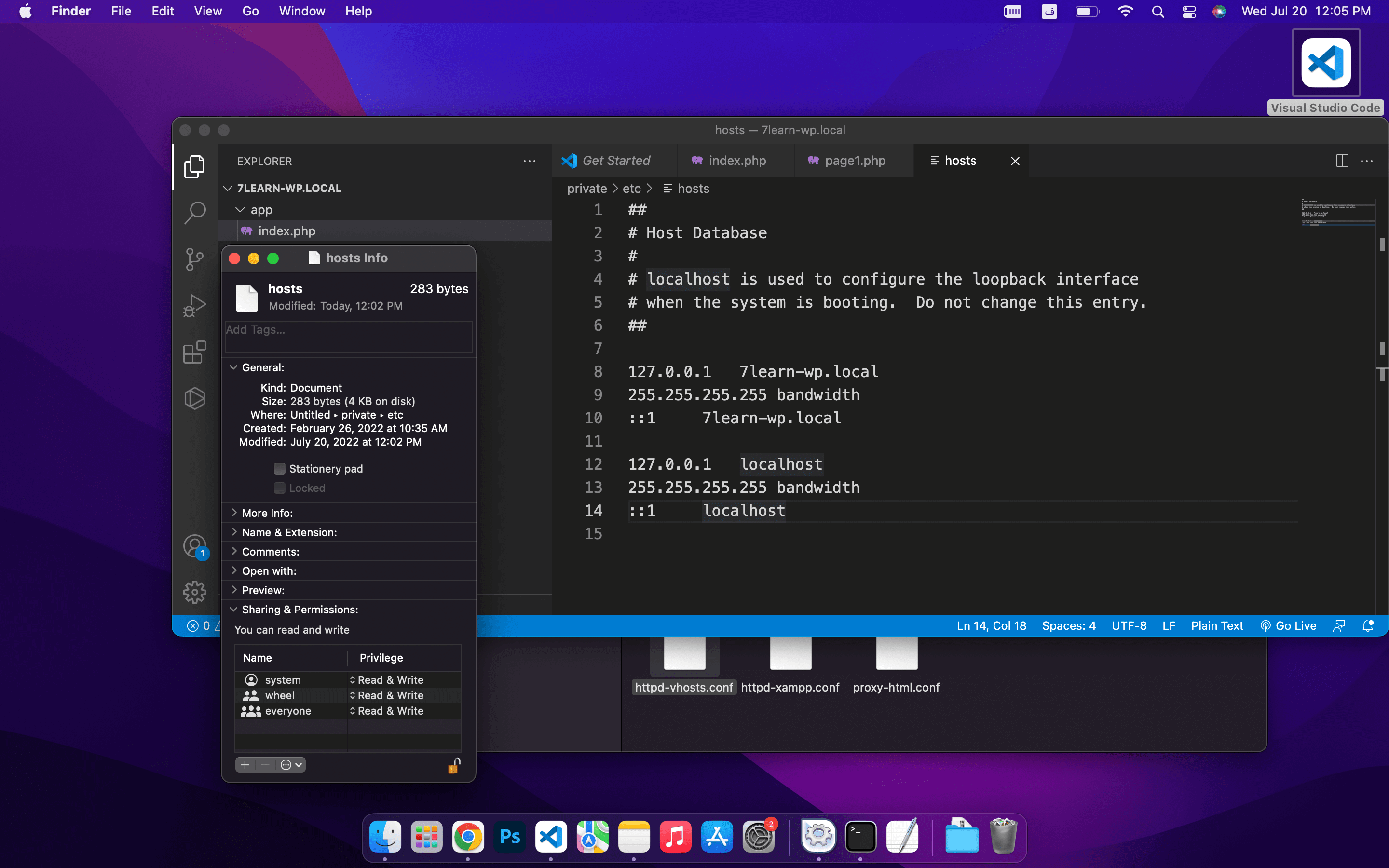Click the feedback icon in the status bar
This screenshot has width=1389, height=868.
1339,626
